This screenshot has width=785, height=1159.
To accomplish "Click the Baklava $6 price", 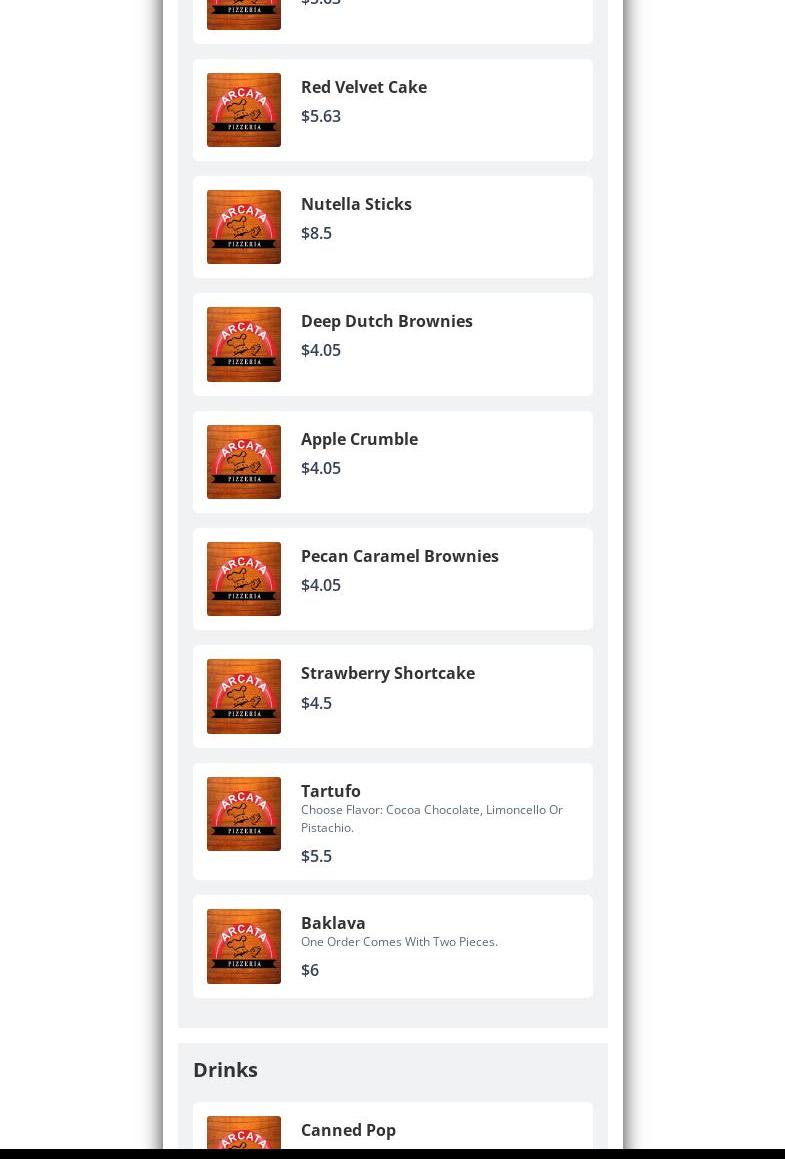I will (x=310, y=970).
